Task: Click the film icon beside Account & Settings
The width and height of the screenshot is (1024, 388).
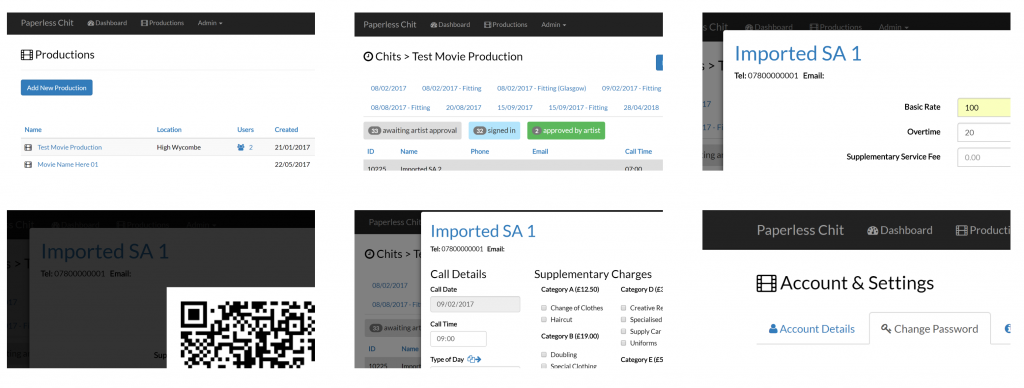Action: 767,283
